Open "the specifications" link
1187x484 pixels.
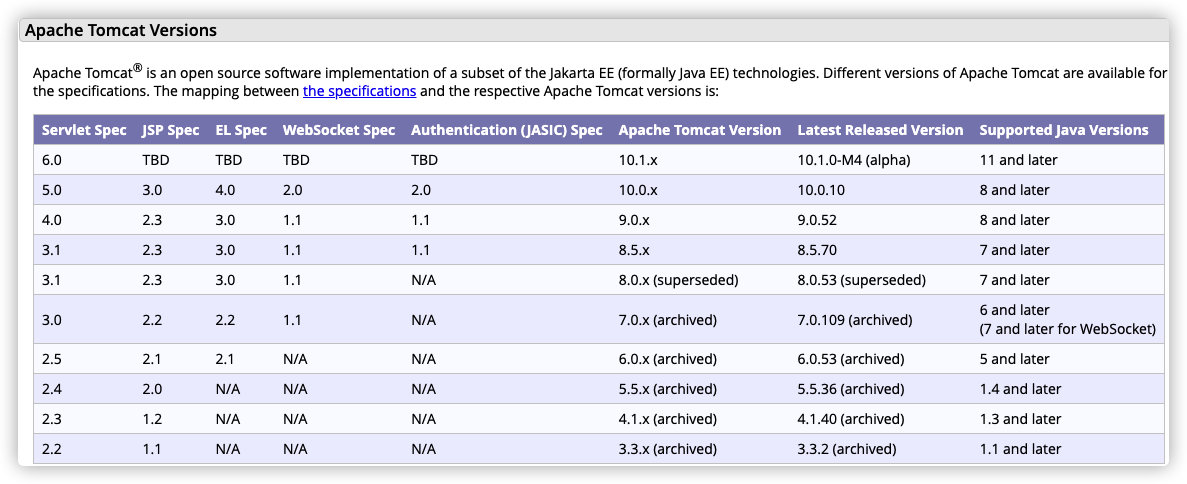coord(360,92)
